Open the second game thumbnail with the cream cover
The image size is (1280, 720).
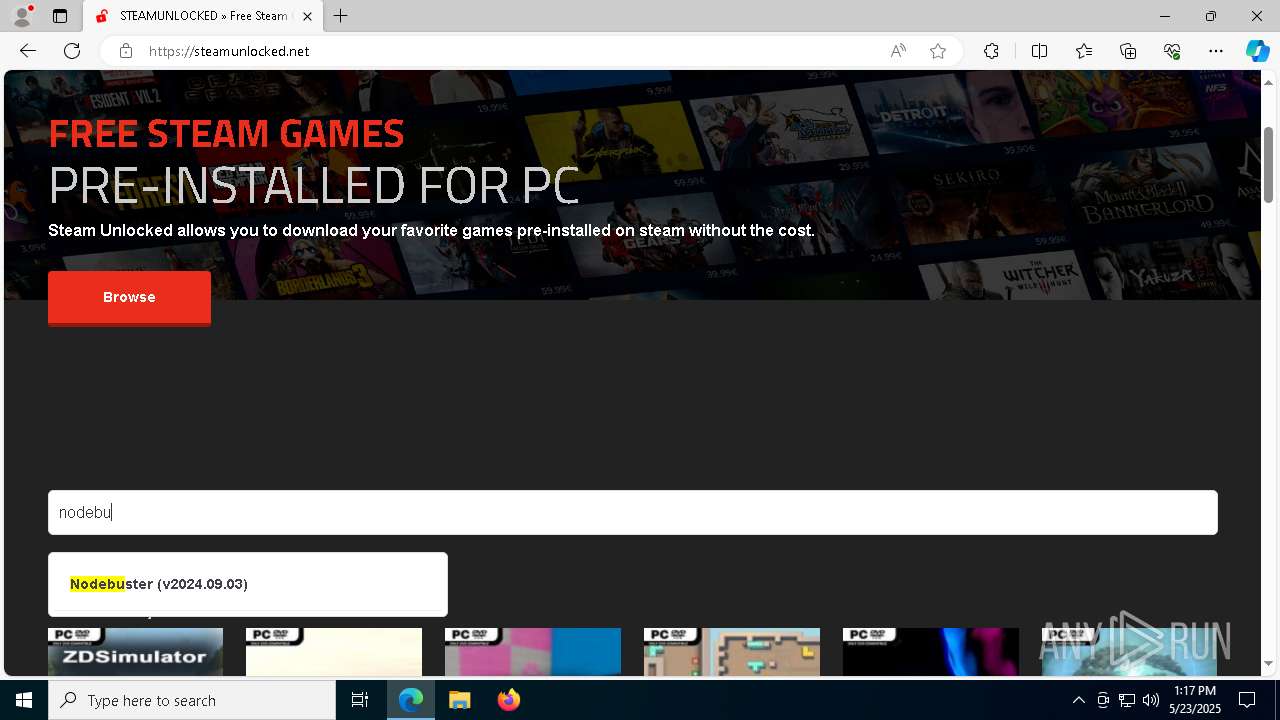334,651
